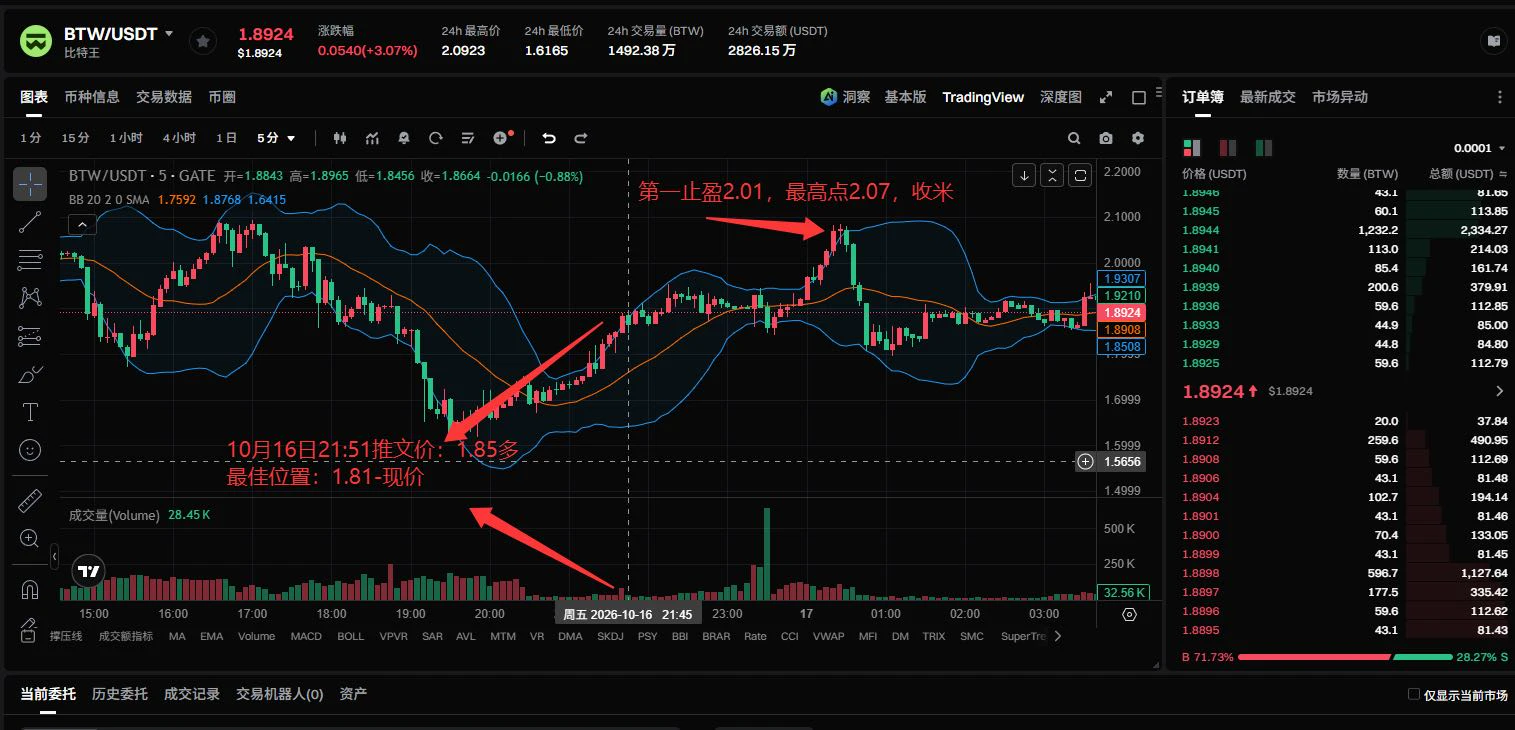Viewport: 1515px width, 730px height.
Task: Select the trend line drawing tool
Action: point(31,222)
